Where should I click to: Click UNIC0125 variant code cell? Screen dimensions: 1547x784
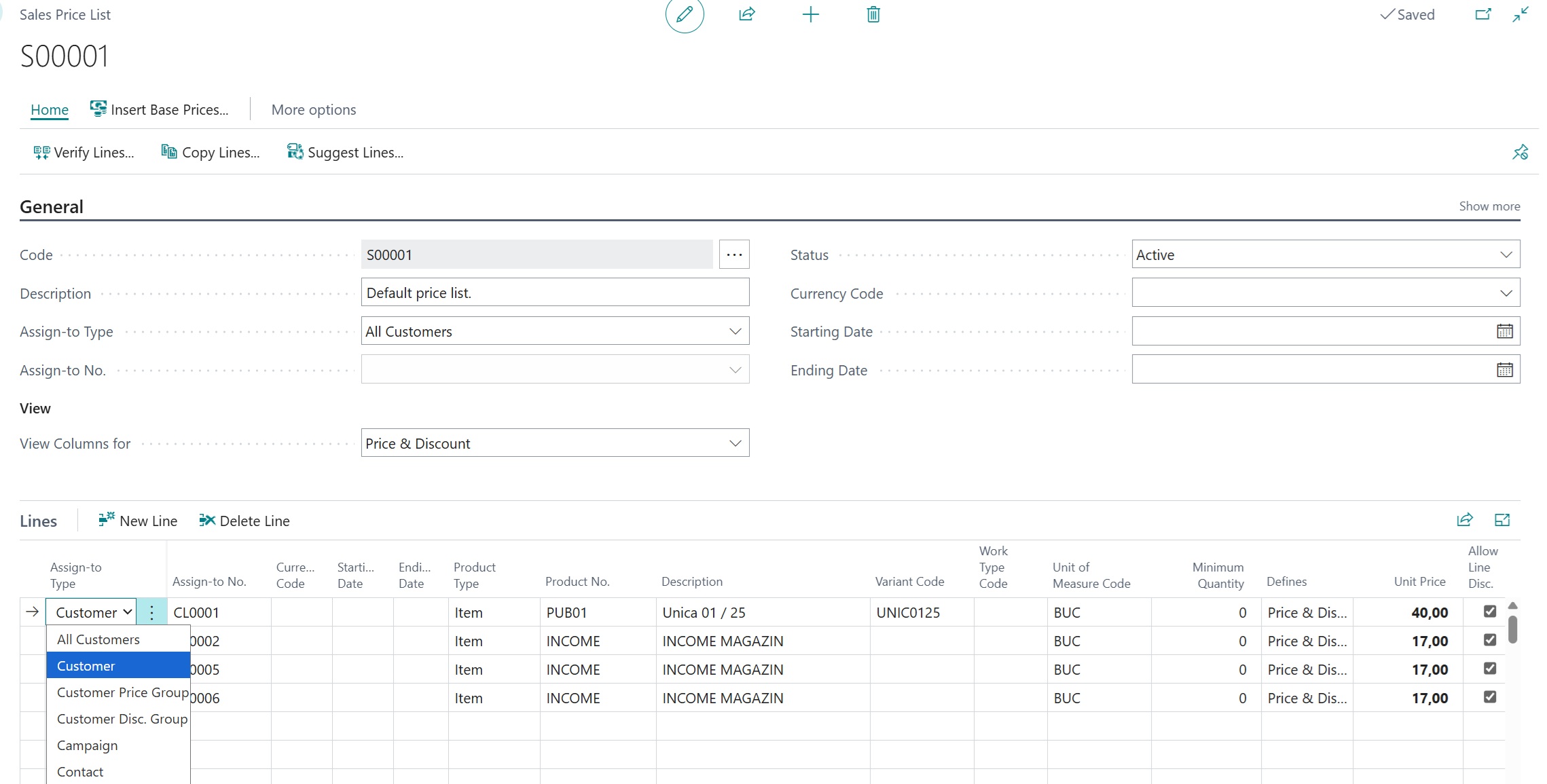tap(922, 612)
